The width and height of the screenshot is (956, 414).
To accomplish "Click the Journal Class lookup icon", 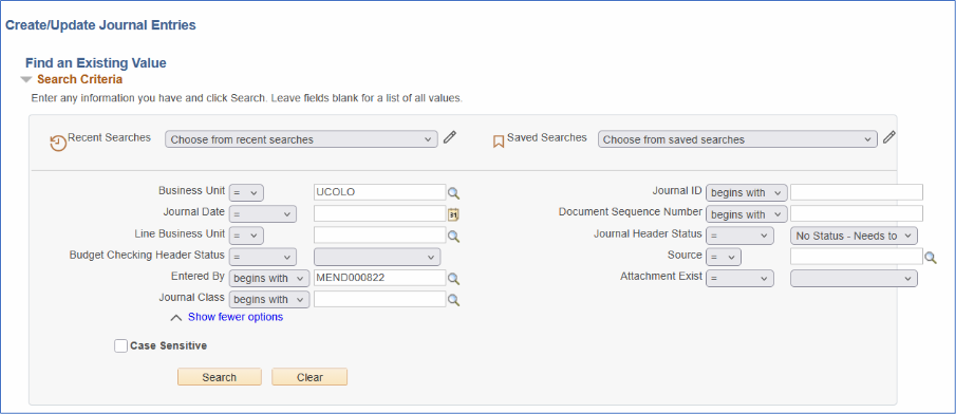I will coord(453,299).
